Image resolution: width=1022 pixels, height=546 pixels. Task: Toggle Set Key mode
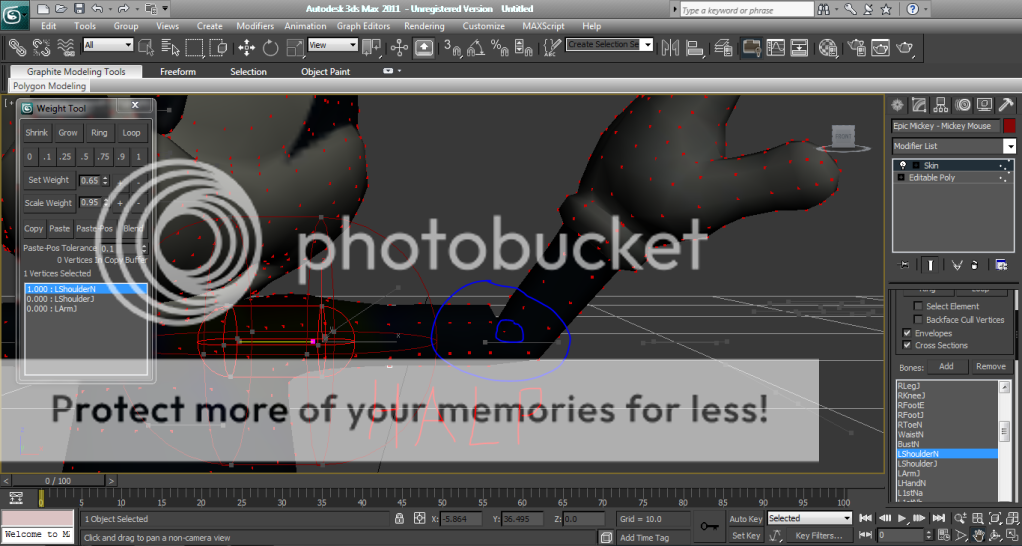(745, 536)
